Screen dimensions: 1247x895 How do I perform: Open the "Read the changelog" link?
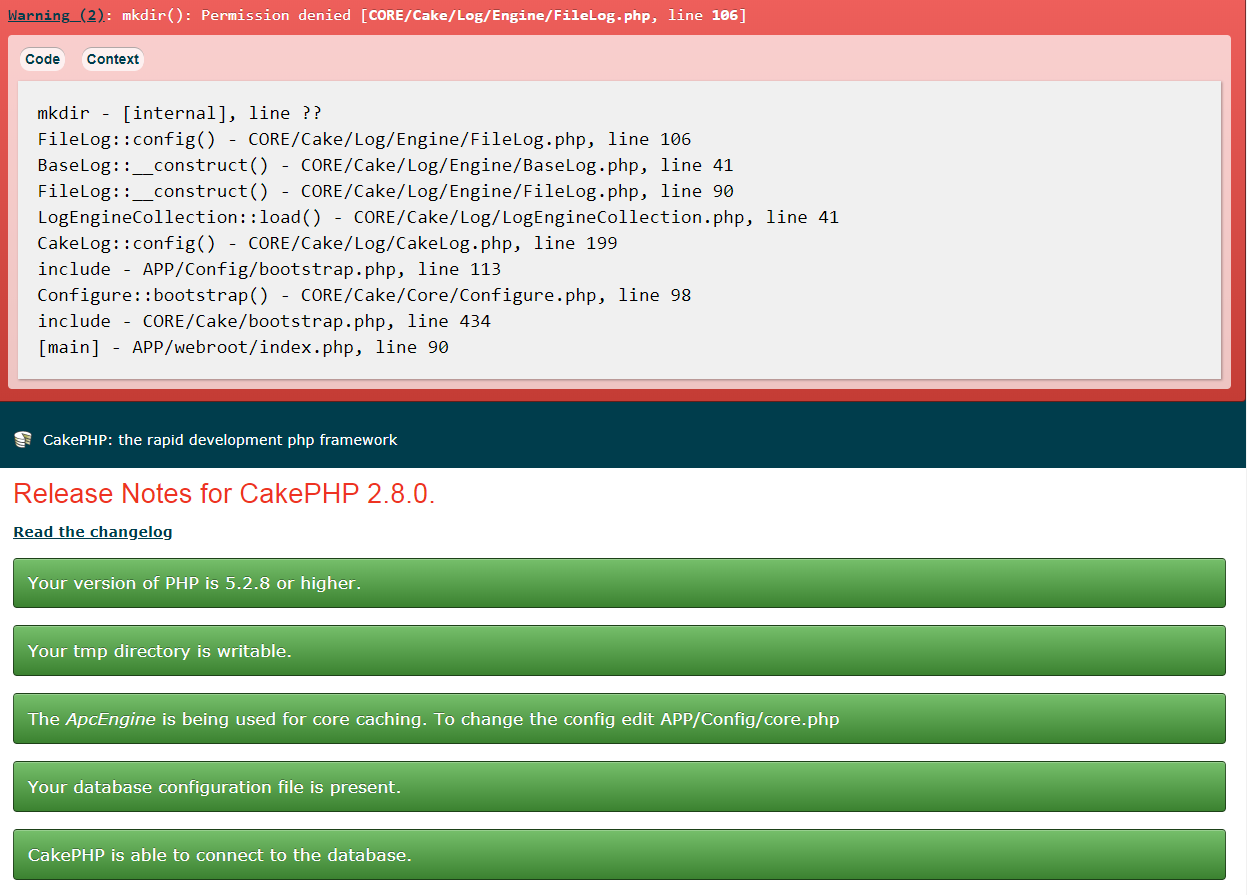[x=93, y=532]
